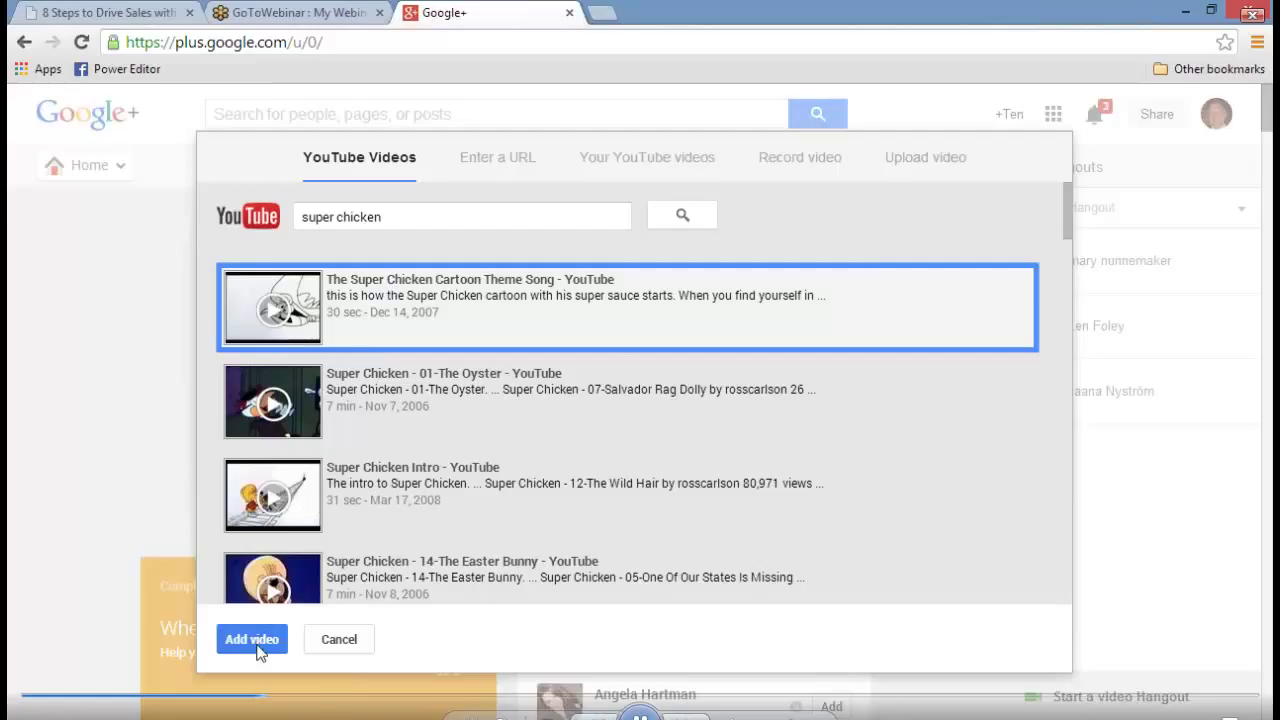The height and width of the screenshot is (720, 1280).
Task: Open the Other bookmarks folder
Action: click(1208, 69)
